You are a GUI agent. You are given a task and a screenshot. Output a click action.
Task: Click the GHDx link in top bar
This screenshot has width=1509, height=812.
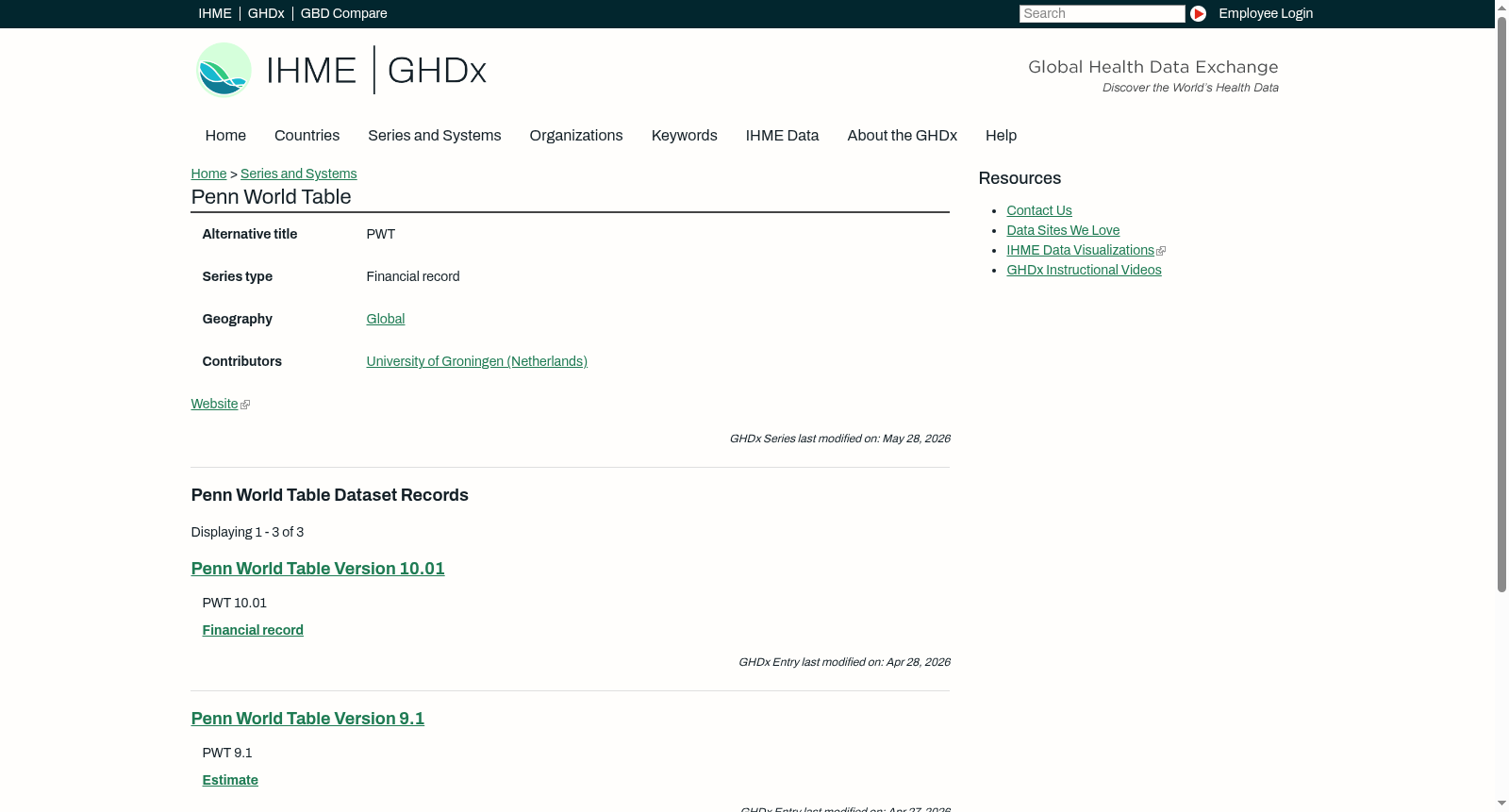pyautogui.click(x=266, y=13)
